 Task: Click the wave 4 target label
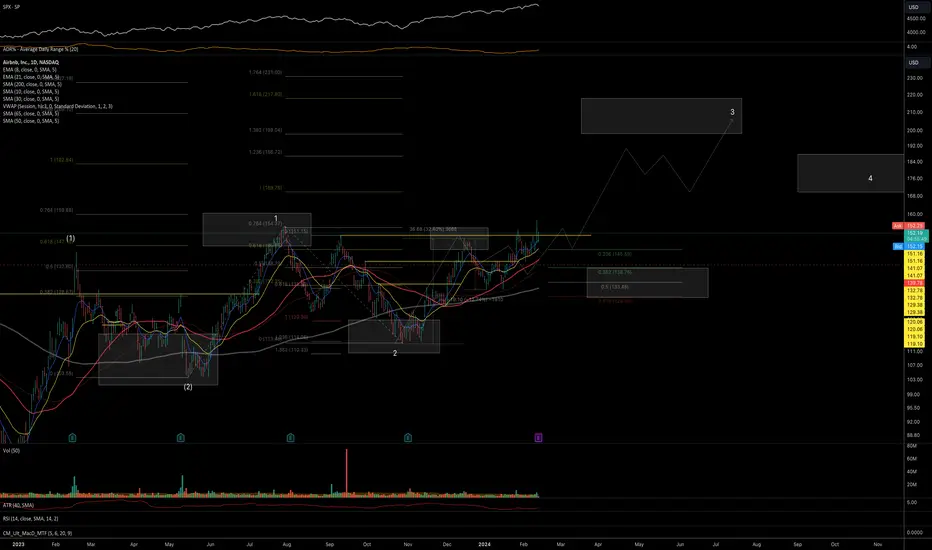pos(870,178)
